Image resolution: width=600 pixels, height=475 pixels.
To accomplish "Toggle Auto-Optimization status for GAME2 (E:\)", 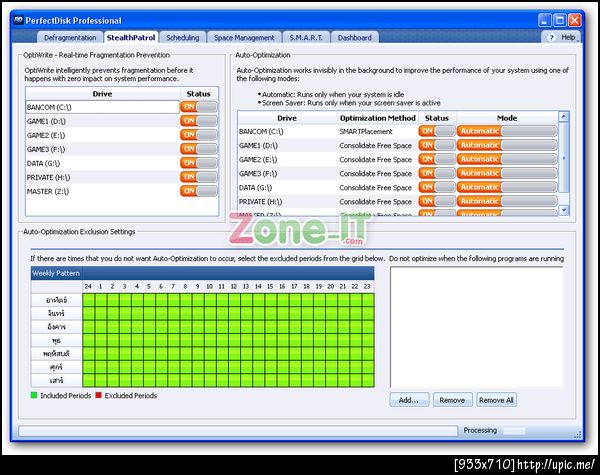I will 437,159.
